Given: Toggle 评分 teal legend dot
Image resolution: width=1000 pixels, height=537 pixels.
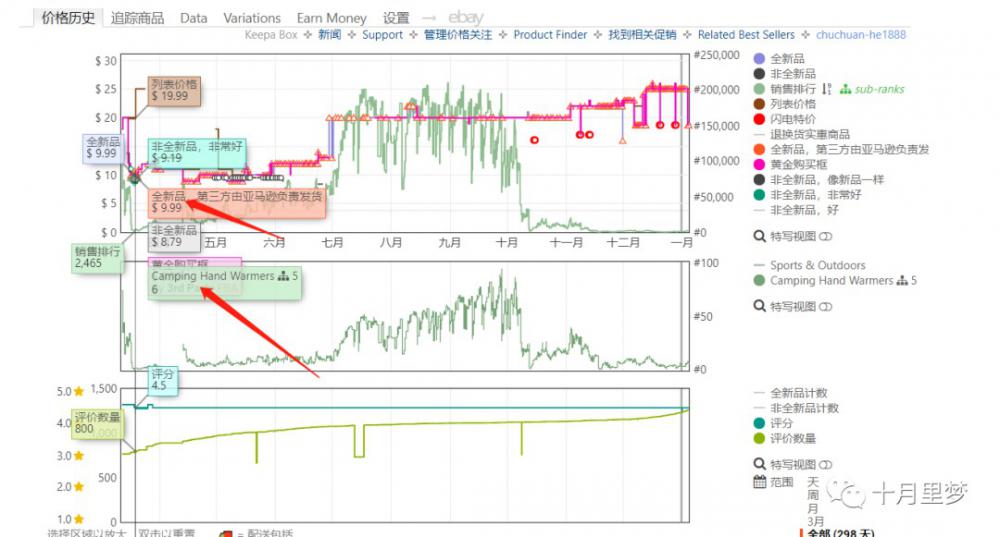Looking at the screenshot, I should (x=759, y=423).
